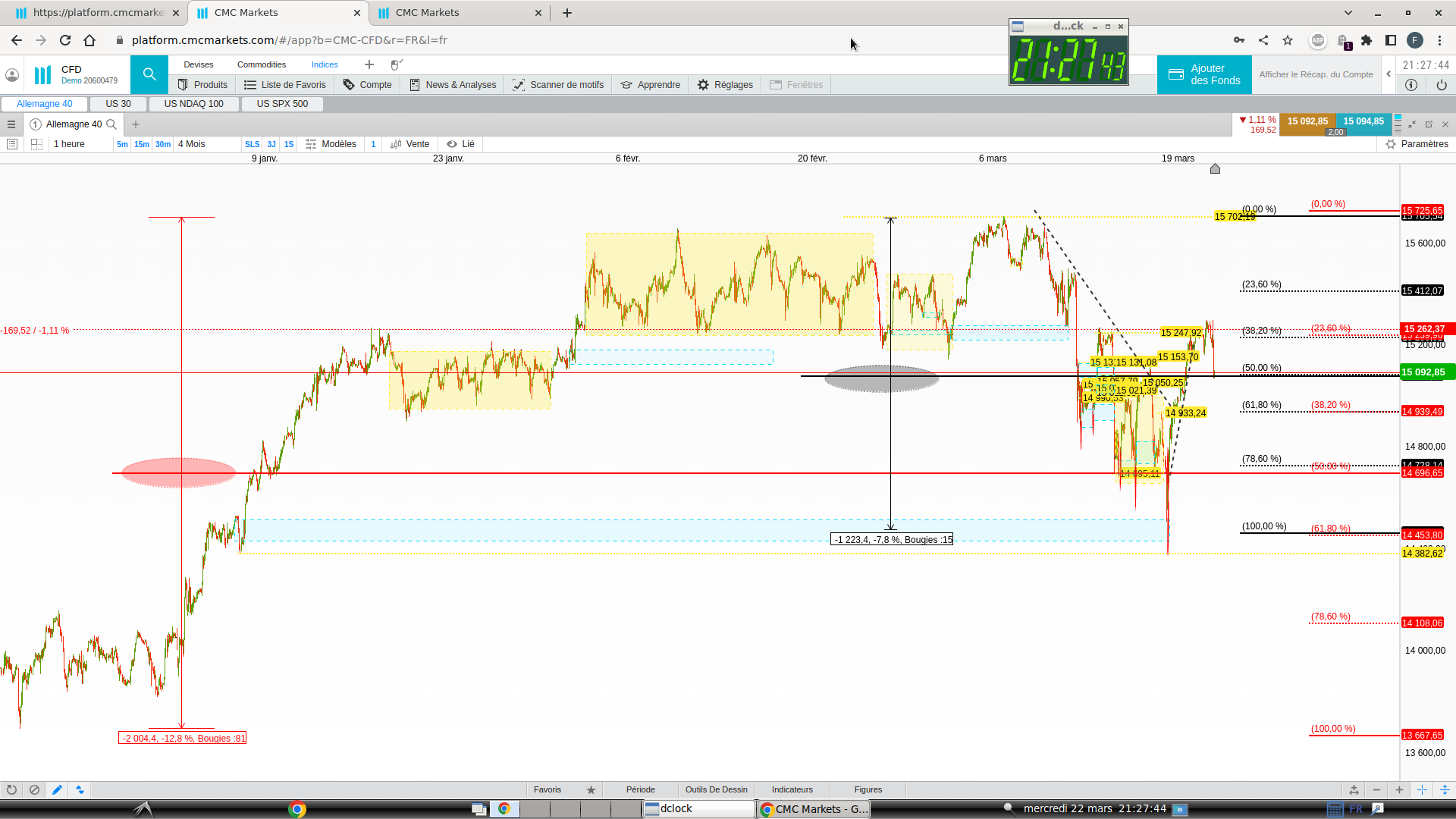
Task: Zoom in chart with plus icon
Action: point(1399,789)
